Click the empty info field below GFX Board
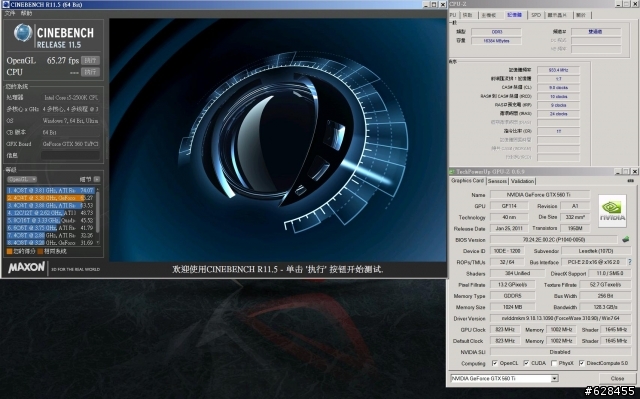 tap(70, 155)
